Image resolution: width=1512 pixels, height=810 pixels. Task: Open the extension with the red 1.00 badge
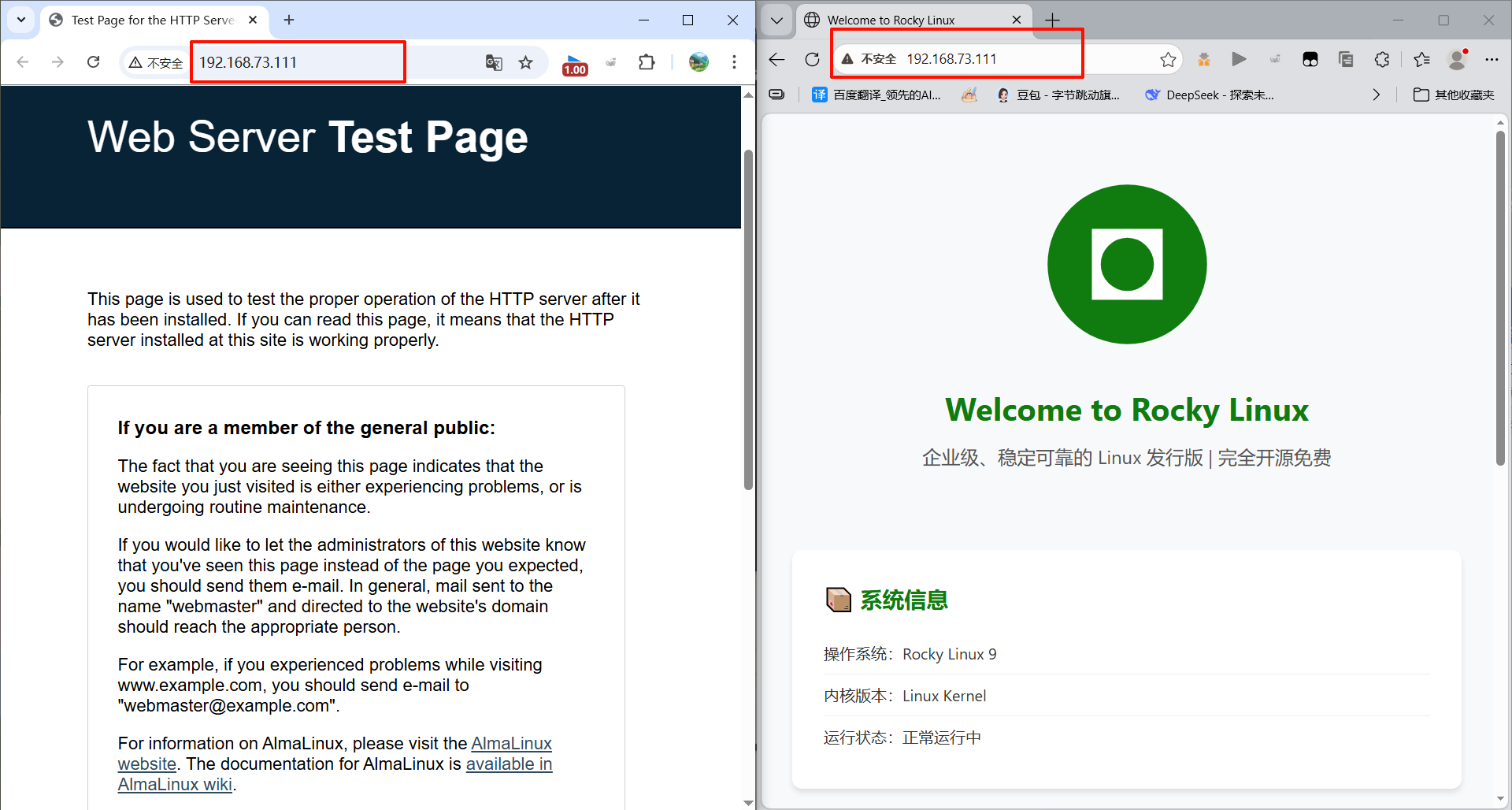pyautogui.click(x=575, y=64)
